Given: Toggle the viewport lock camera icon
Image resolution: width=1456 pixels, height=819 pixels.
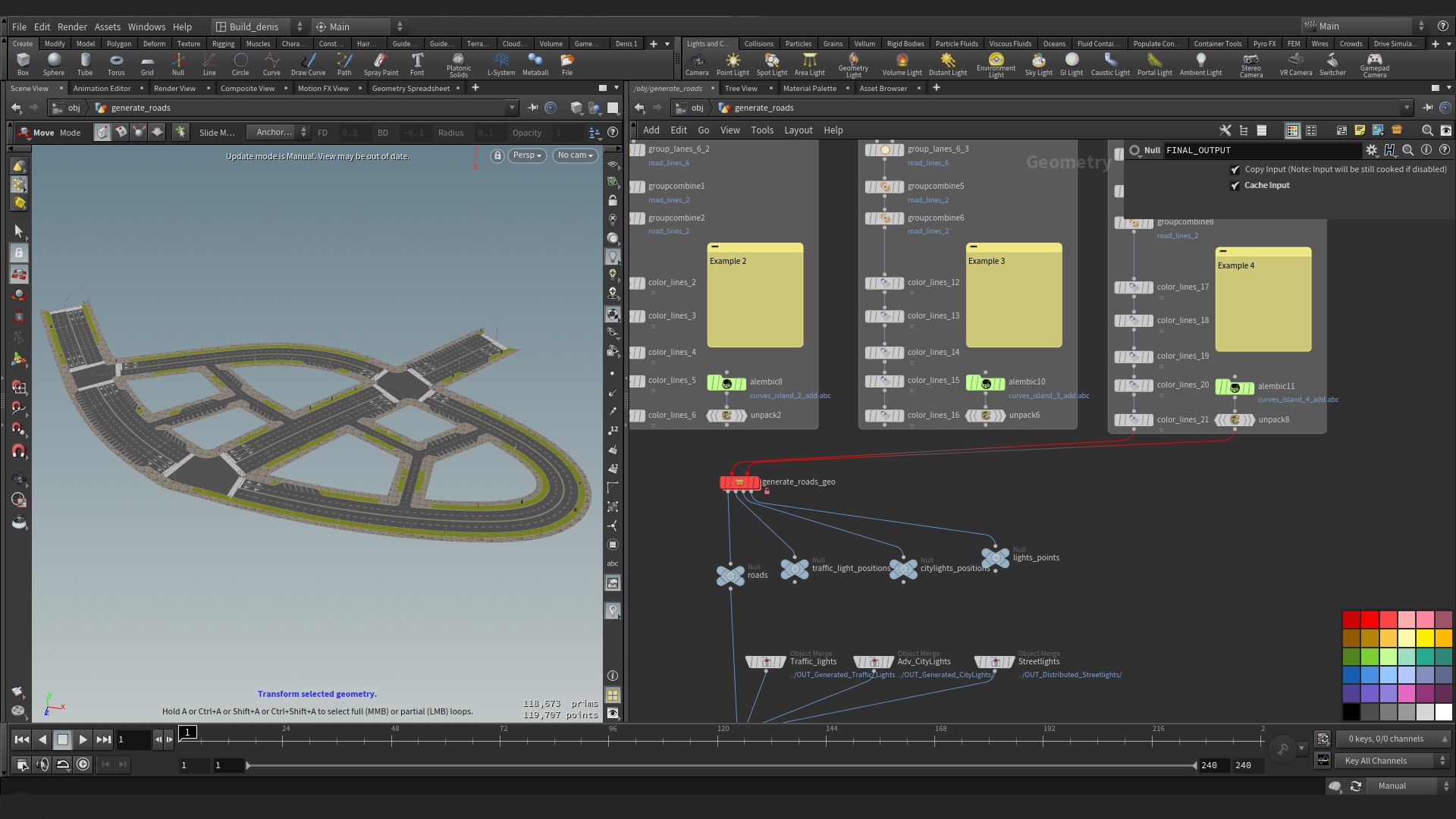Looking at the screenshot, I should (497, 155).
